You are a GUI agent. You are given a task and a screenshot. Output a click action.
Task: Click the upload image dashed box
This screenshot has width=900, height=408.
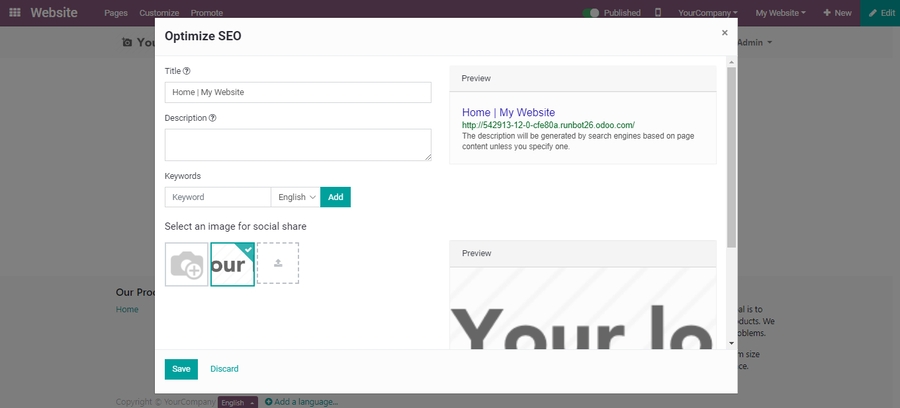tap(278, 263)
